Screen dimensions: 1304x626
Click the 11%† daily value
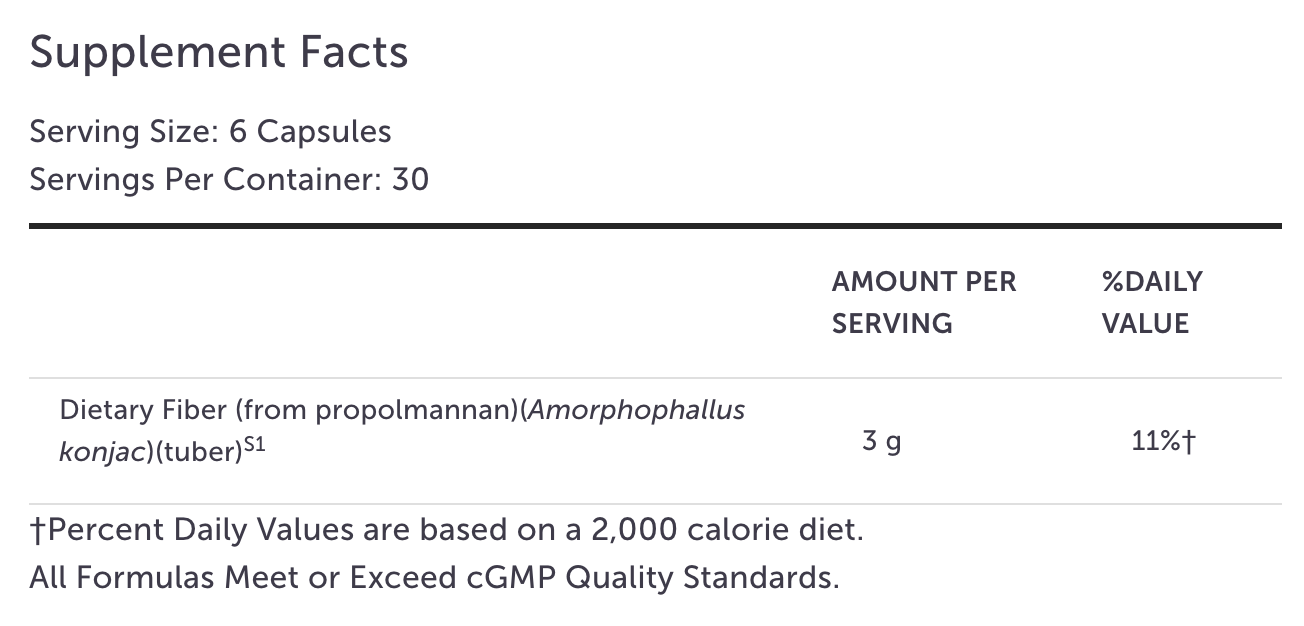point(1164,441)
